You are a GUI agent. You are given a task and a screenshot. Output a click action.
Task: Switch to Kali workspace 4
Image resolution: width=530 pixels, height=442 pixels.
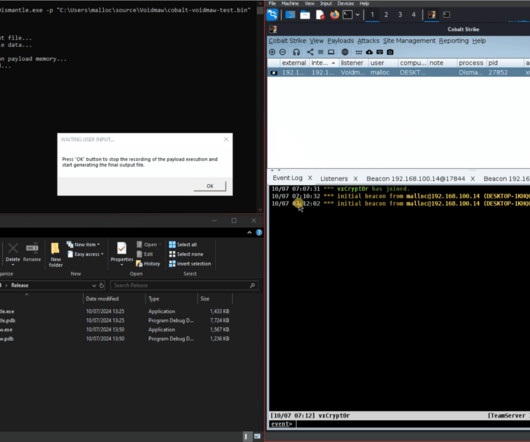413,15
